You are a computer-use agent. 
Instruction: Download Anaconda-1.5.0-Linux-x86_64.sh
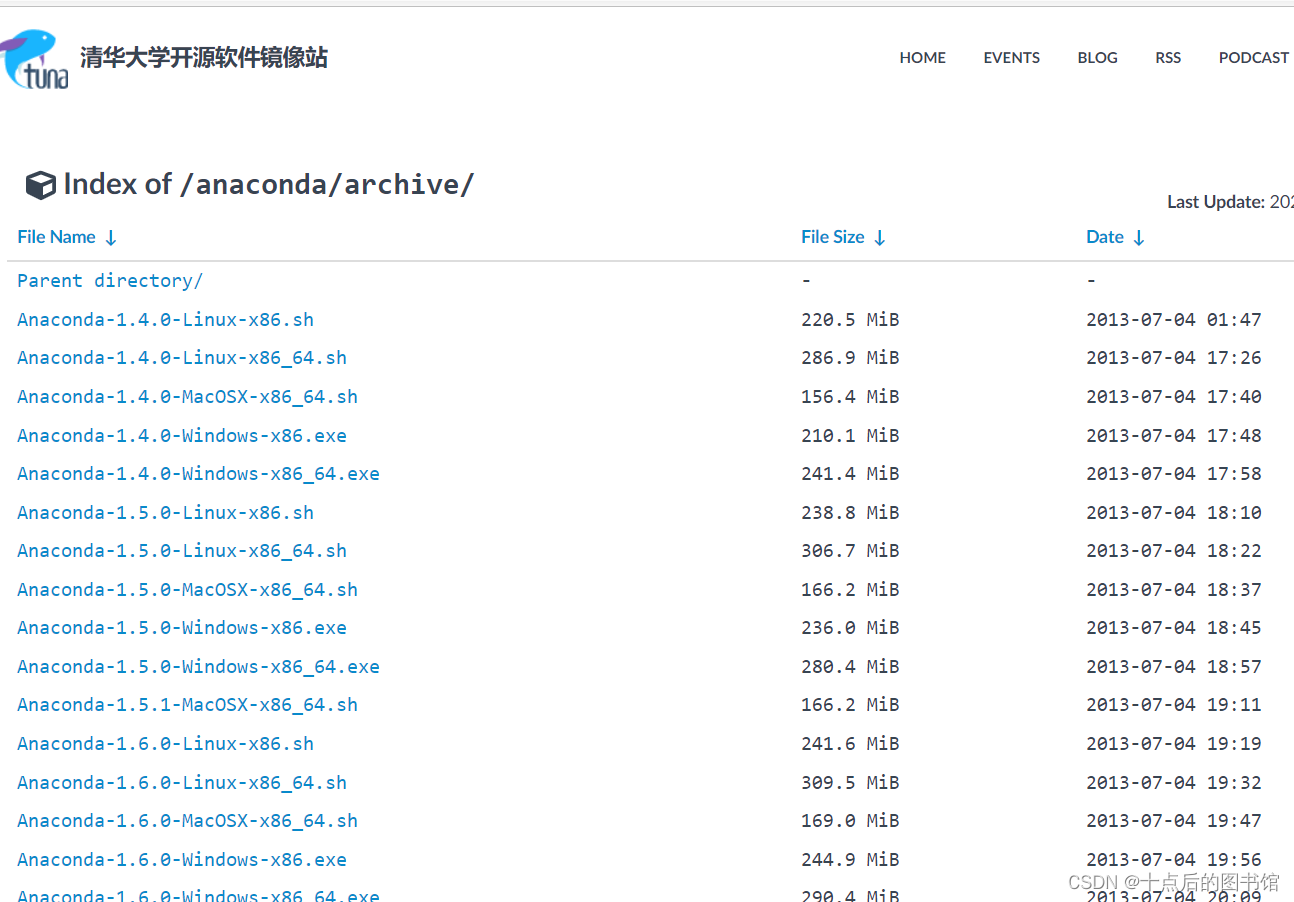click(182, 551)
